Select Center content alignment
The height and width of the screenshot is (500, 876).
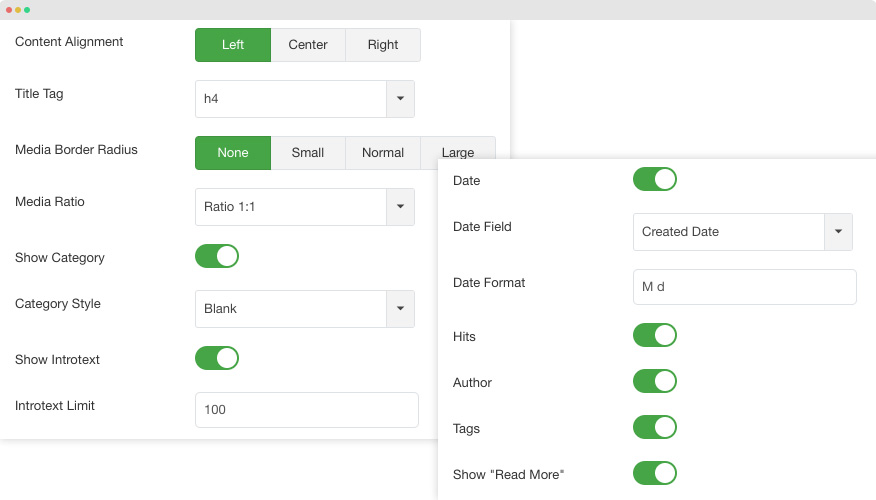pos(308,45)
